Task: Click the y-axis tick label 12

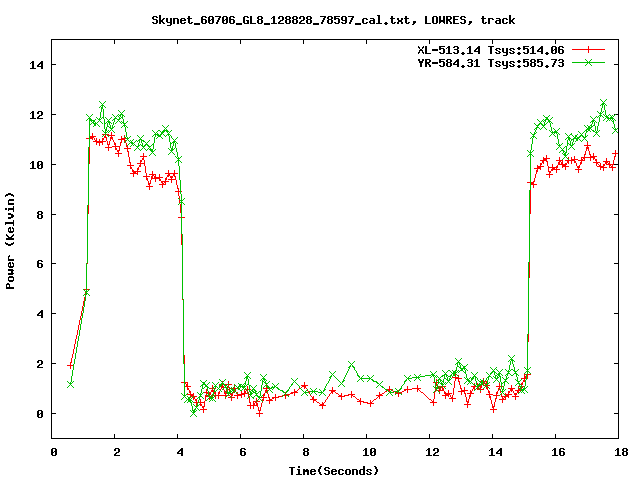Action: 36,115
